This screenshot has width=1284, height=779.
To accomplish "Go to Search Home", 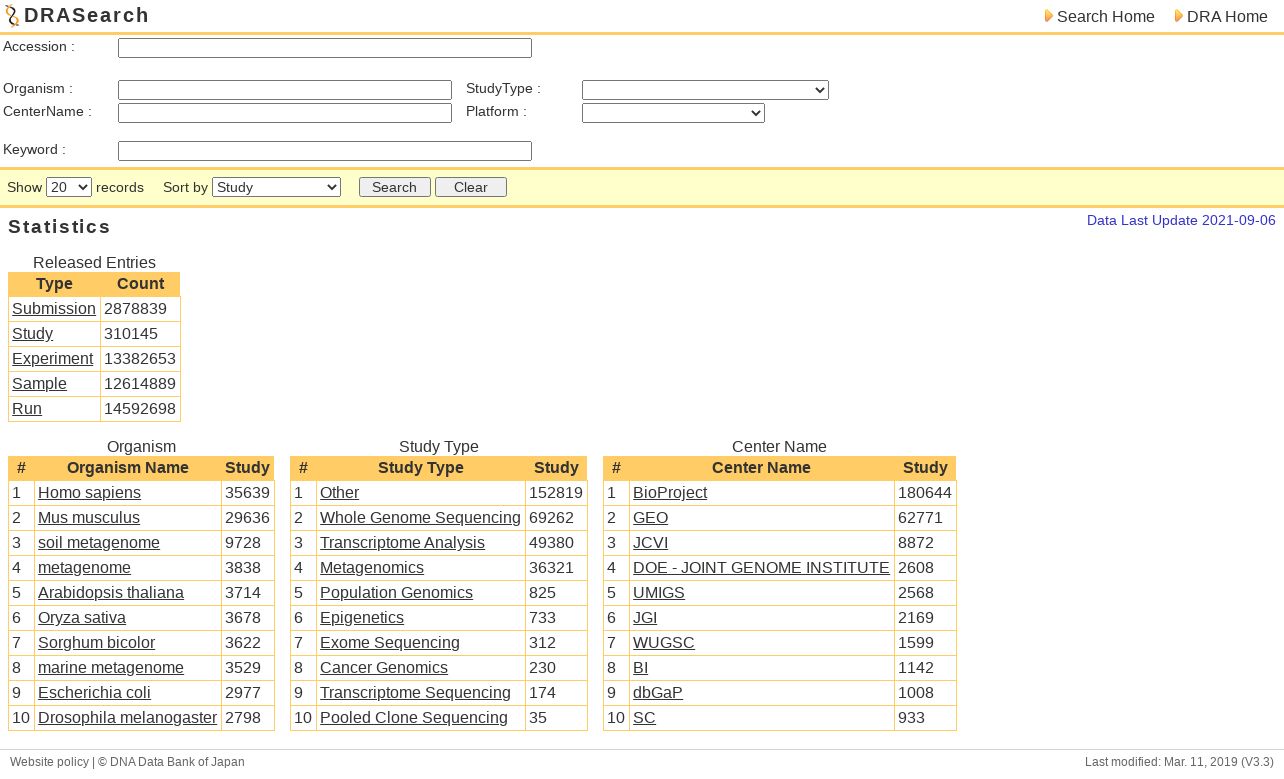I will tap(1105, 16).
